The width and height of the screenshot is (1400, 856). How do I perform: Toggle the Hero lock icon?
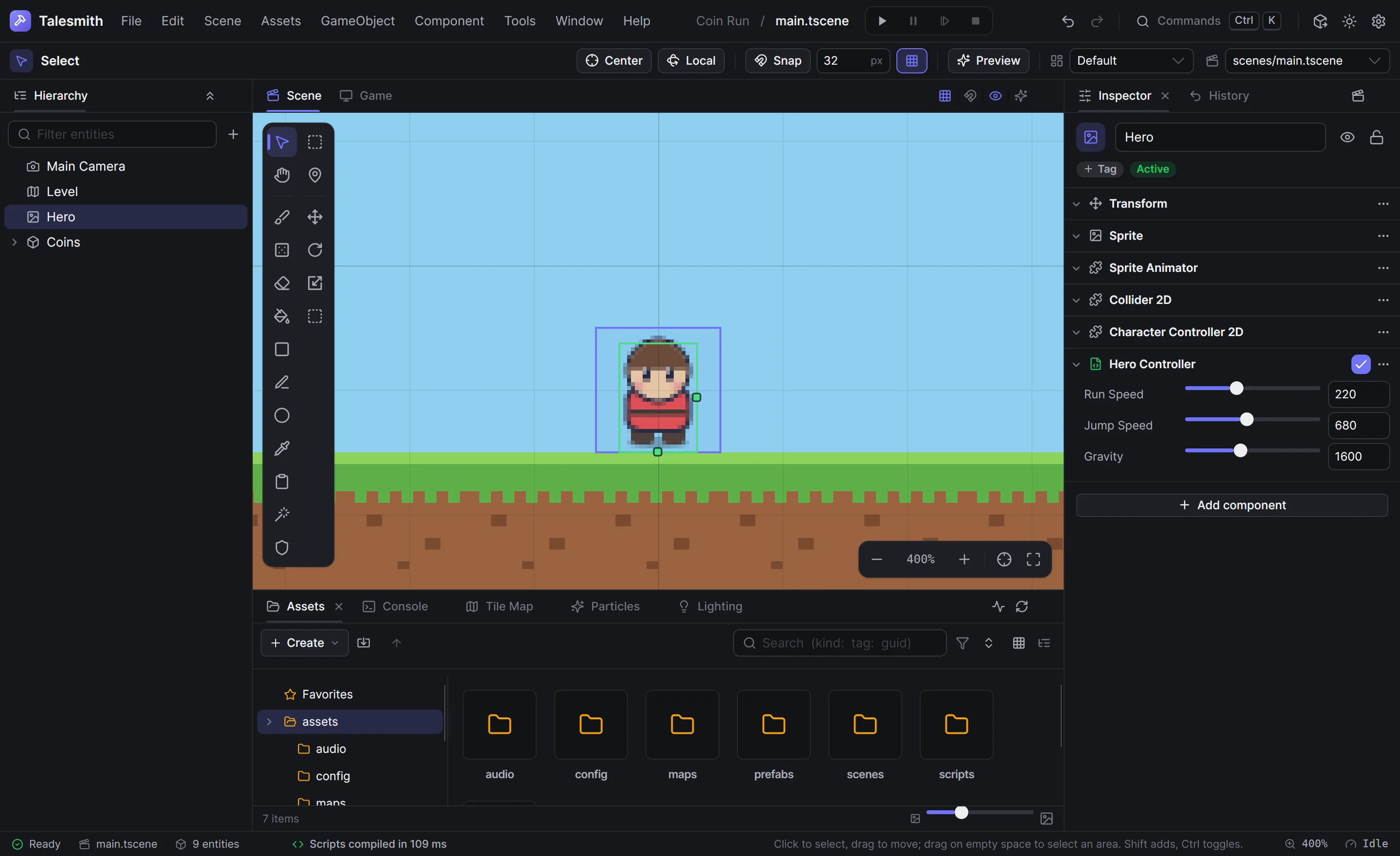(1376, 138)
